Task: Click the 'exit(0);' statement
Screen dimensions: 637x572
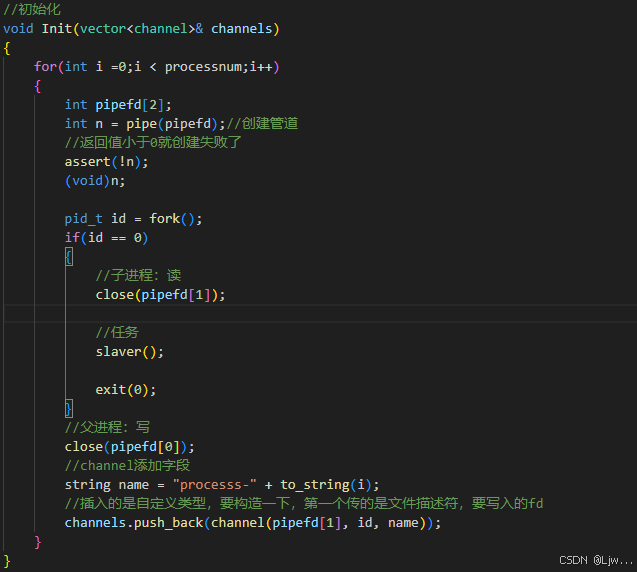Action: pyautogui.click(x=126, y=390)
